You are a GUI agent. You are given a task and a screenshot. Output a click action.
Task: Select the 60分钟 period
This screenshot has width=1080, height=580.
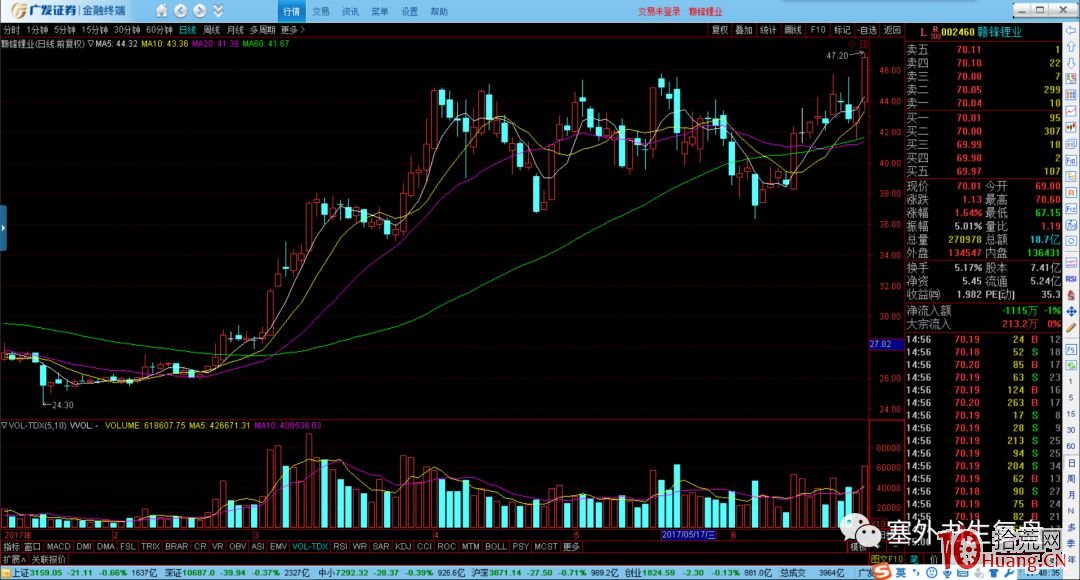pos(159,30)
